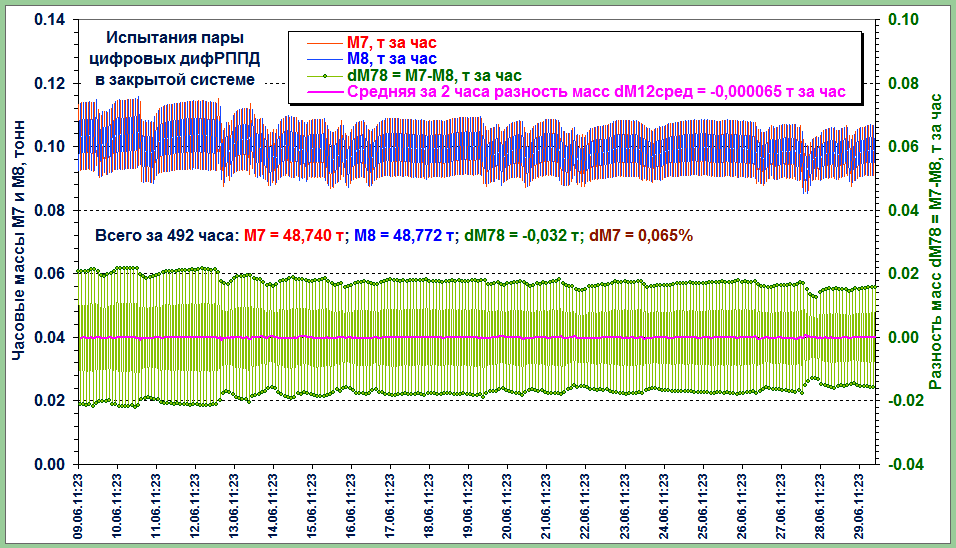Click the red 'M7 = 48,740 т' value
This screenshot has height=548, width=956.
294,236
